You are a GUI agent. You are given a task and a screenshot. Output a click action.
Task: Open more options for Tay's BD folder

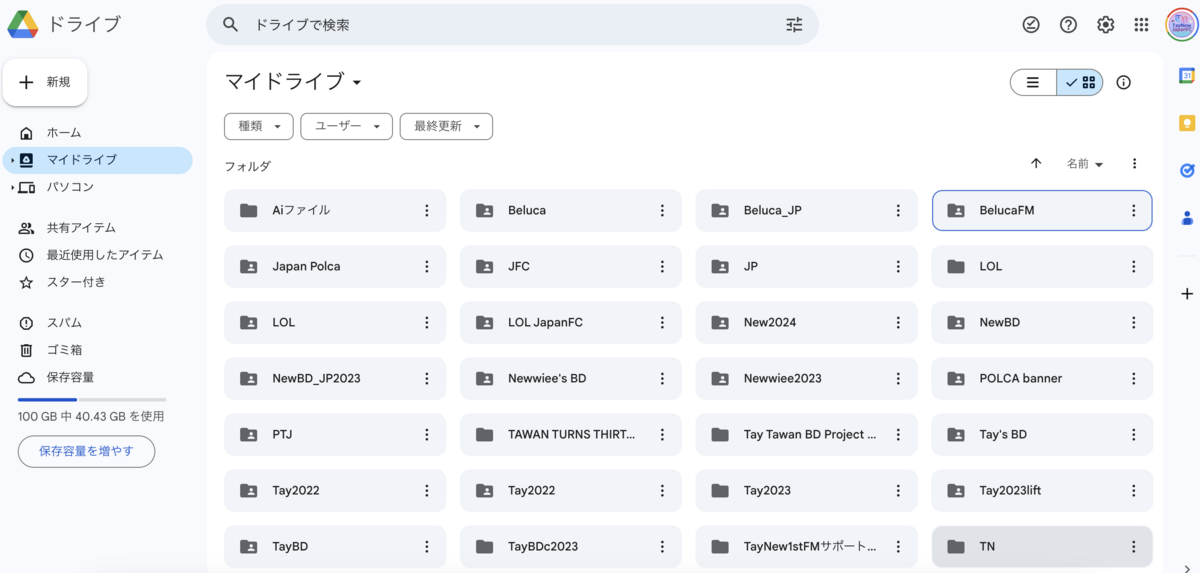click(x=1133, y=434)
